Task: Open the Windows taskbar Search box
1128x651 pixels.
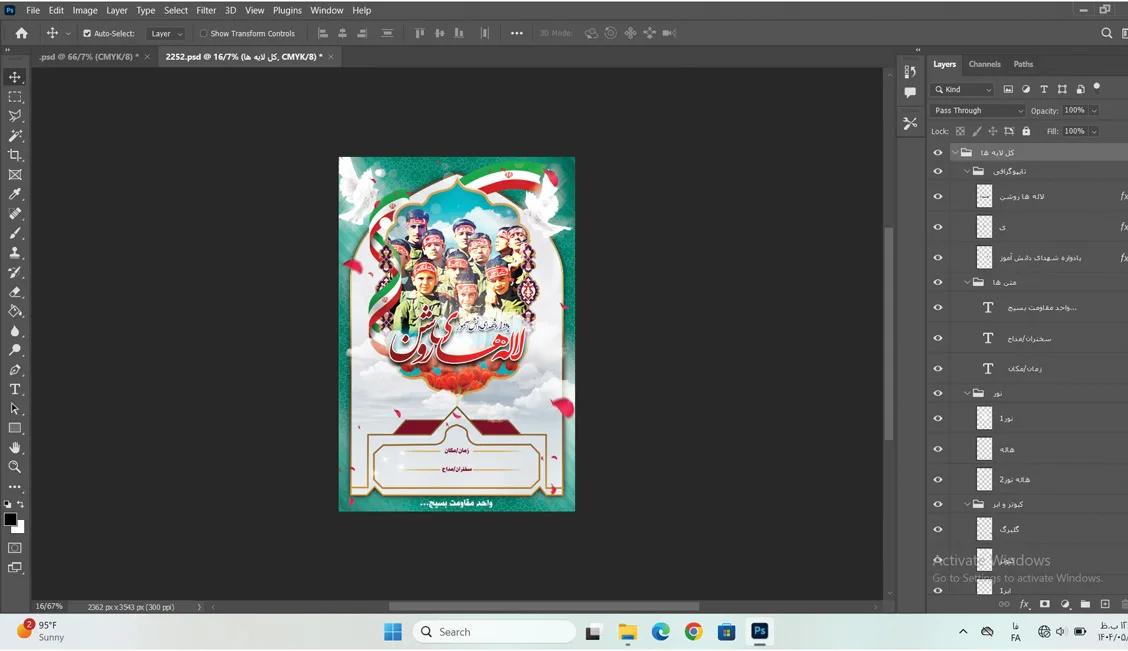Action: point(494,632)
